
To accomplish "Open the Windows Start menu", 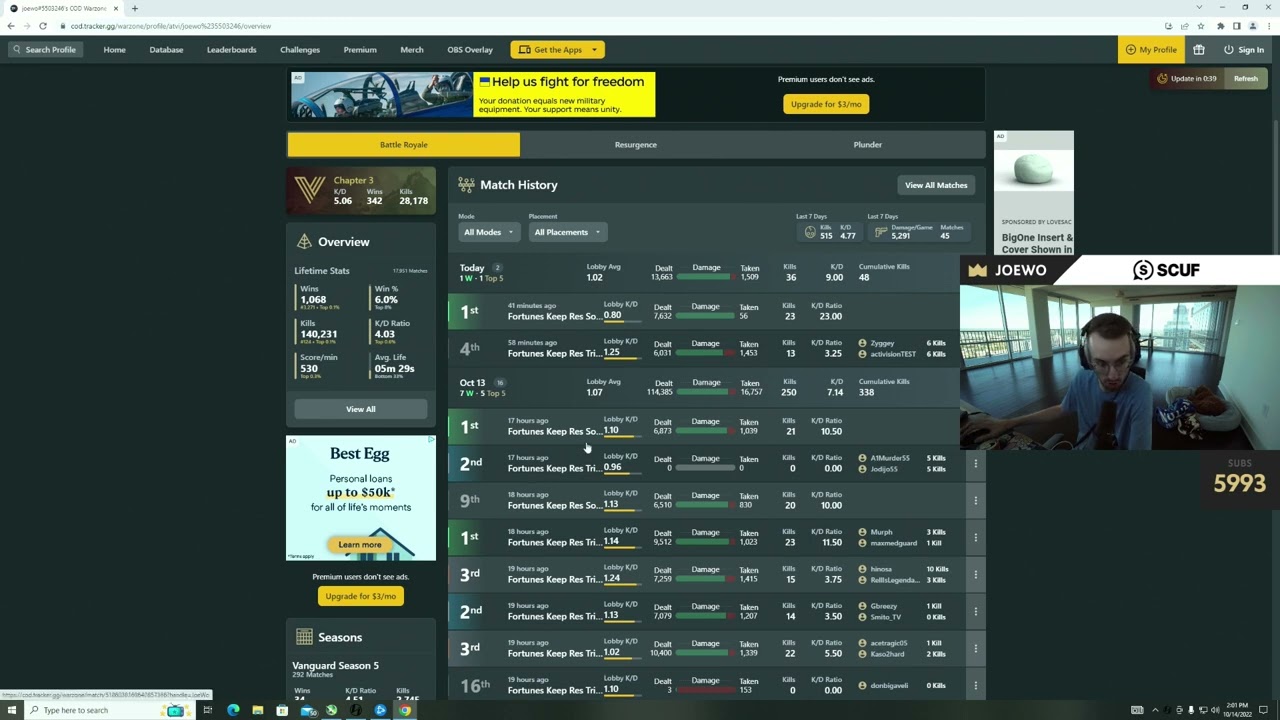I will [11, 710].
